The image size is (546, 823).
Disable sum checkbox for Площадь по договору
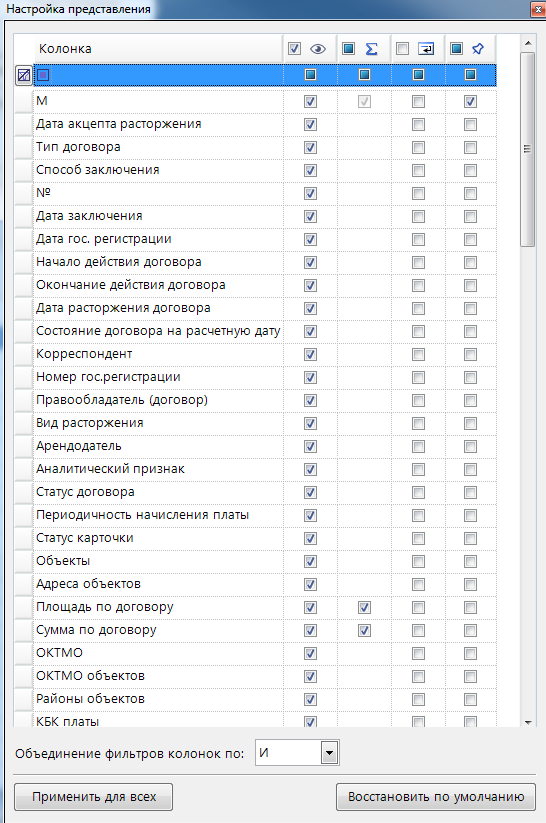(x=364, y=607)
